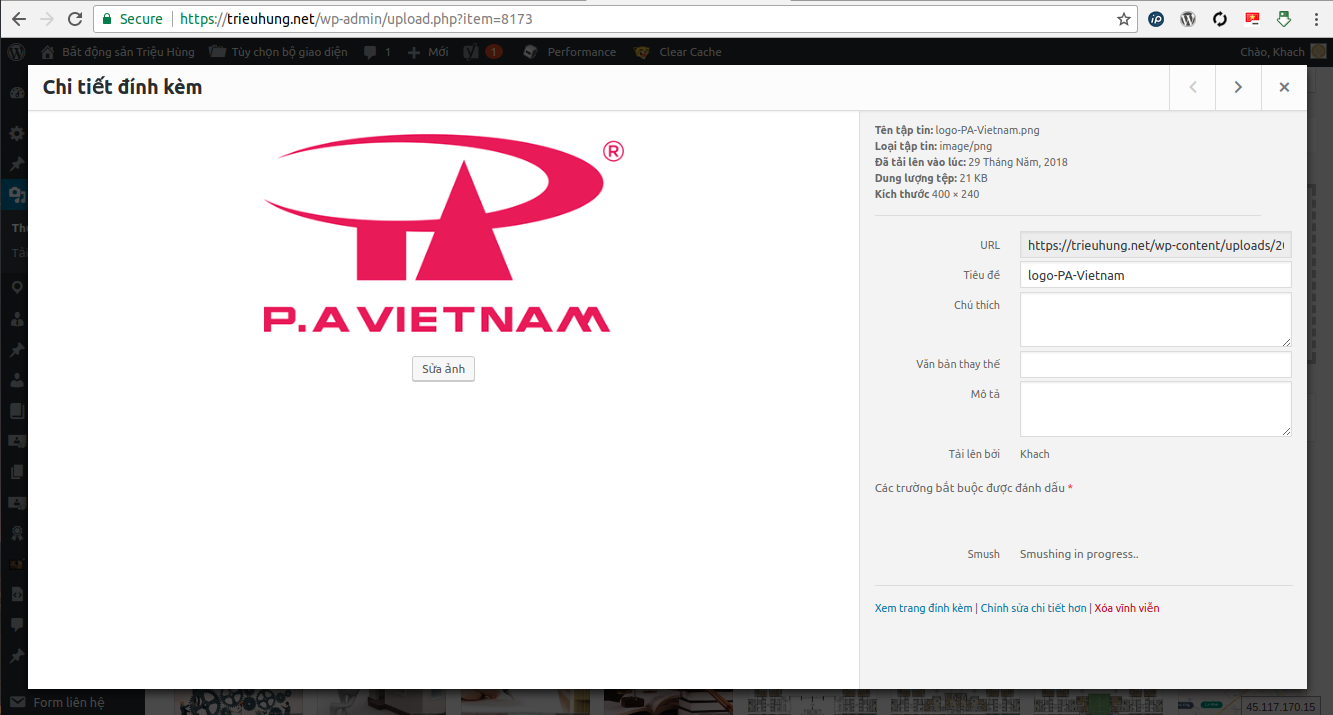The image size is (1333, 715).
Task: Click the Tiêu đề title field
Action: point(1155,275)
